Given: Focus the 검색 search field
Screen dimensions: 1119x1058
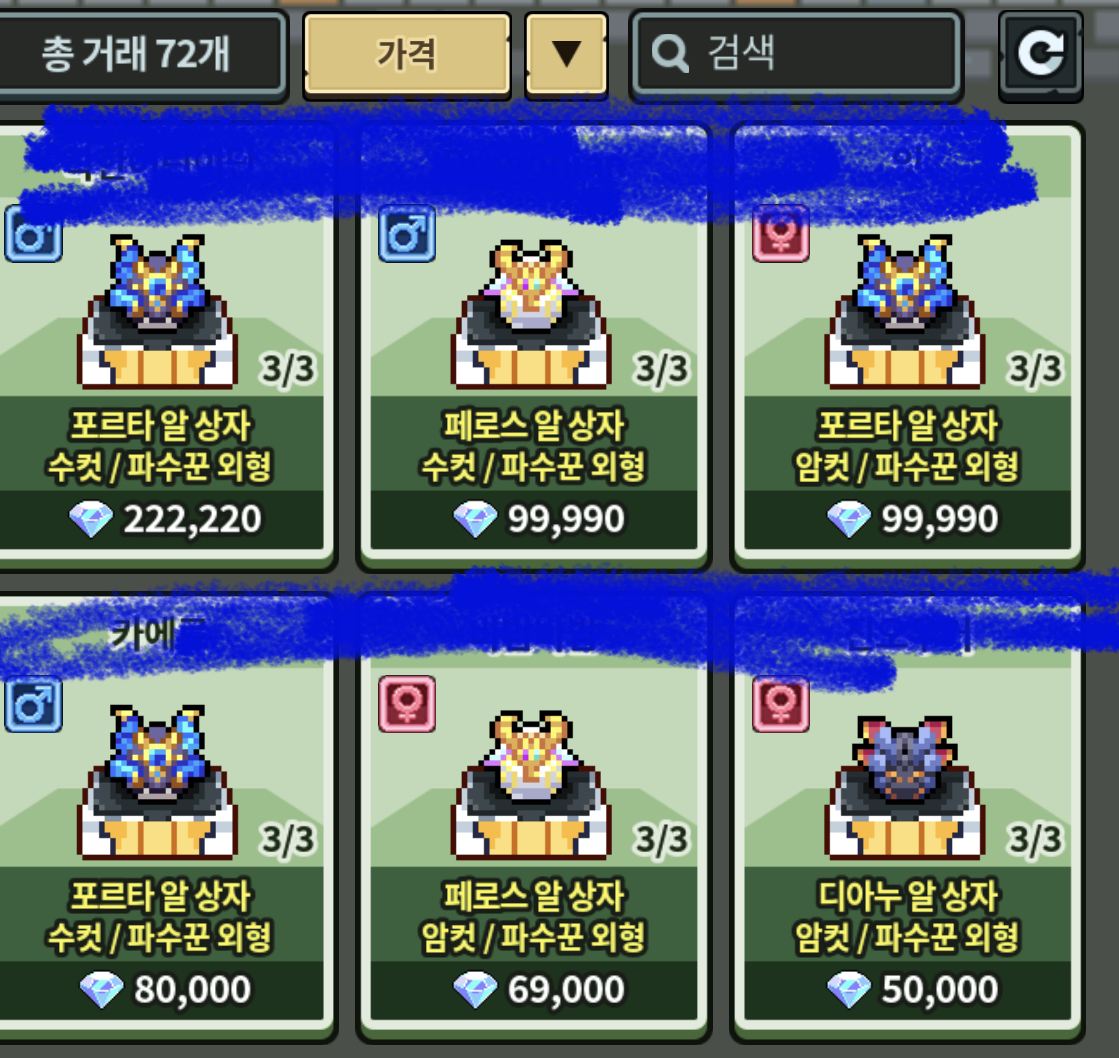Looking at the screenshot, I should click(x=796, y=54).
